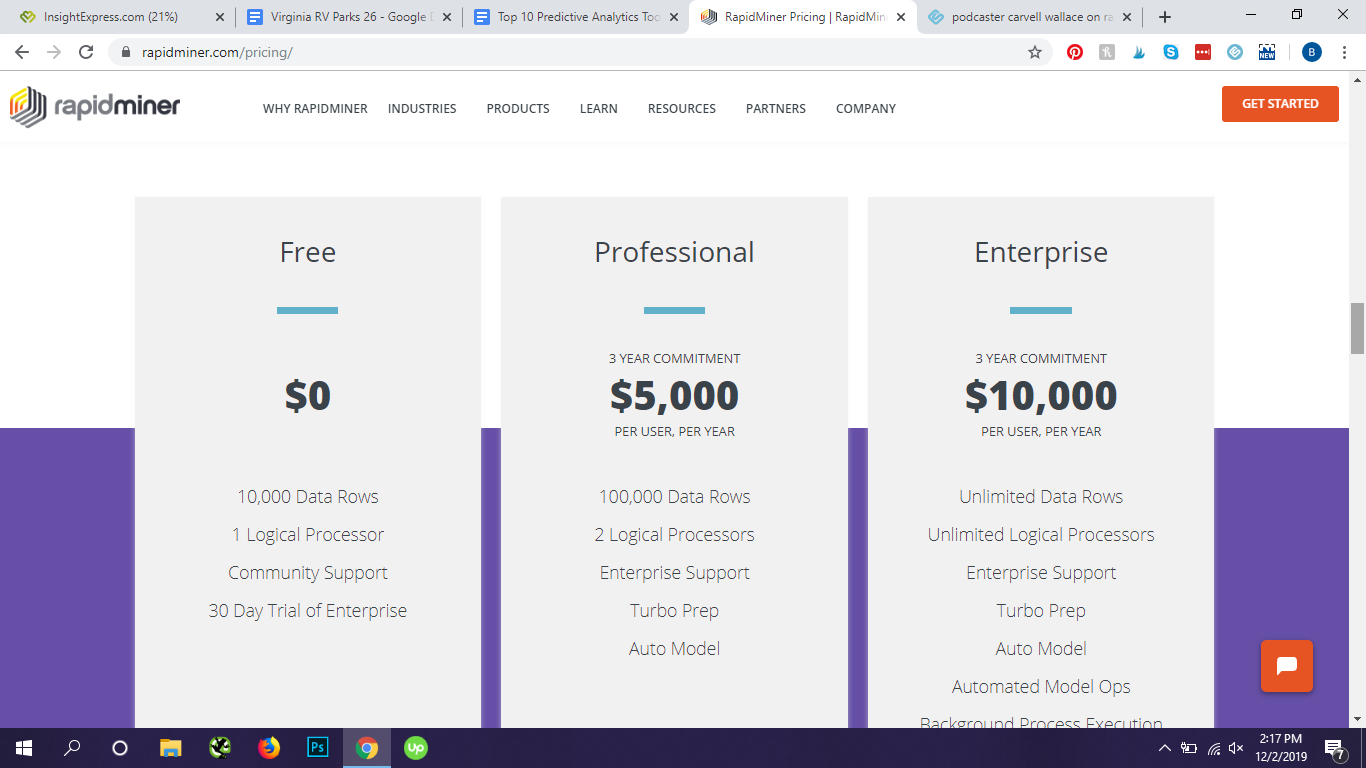
Task: Click the $10,000 price text
Action: tap(1041, 396)
